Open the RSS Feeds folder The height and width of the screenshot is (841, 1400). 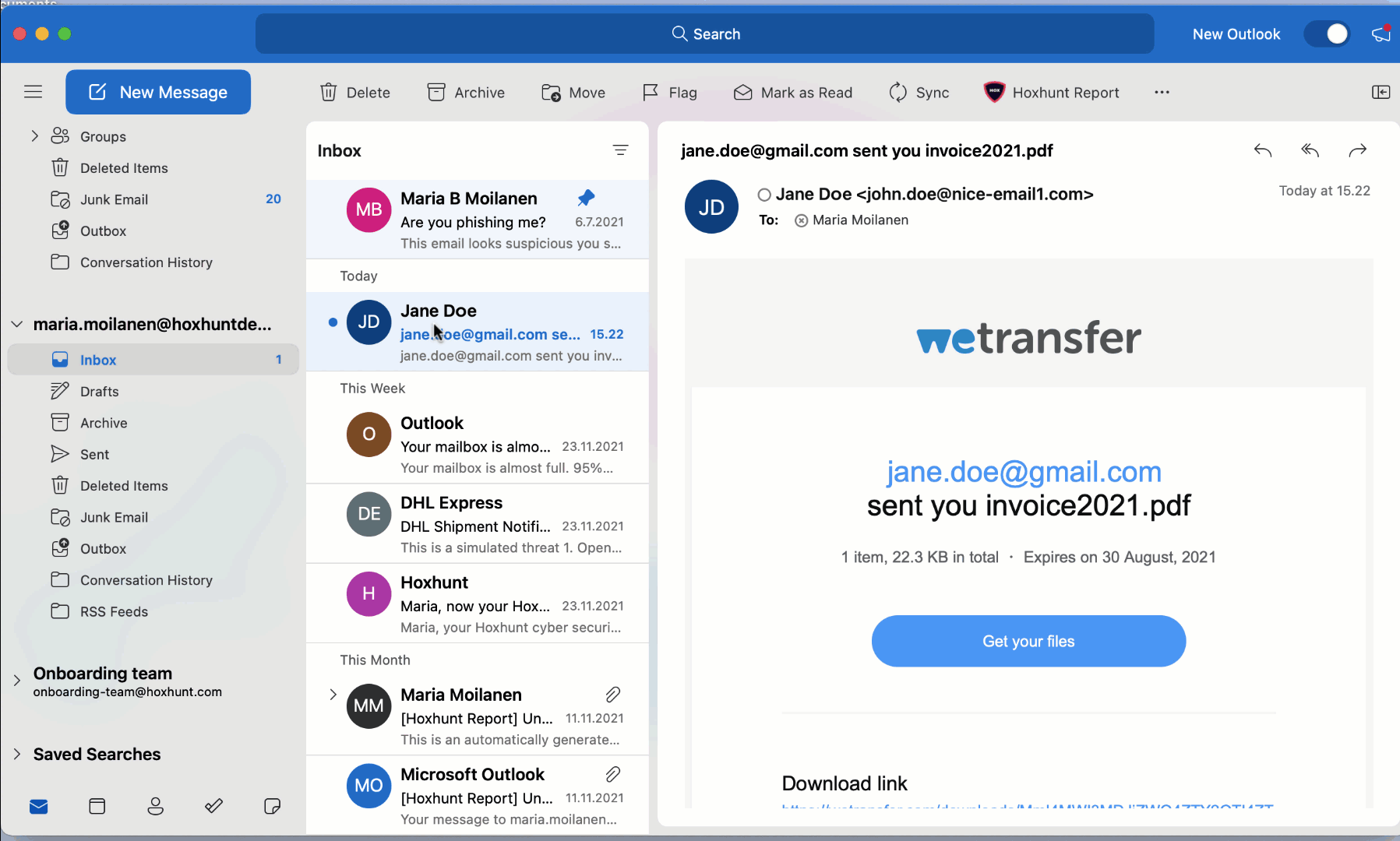click(153, 612)
